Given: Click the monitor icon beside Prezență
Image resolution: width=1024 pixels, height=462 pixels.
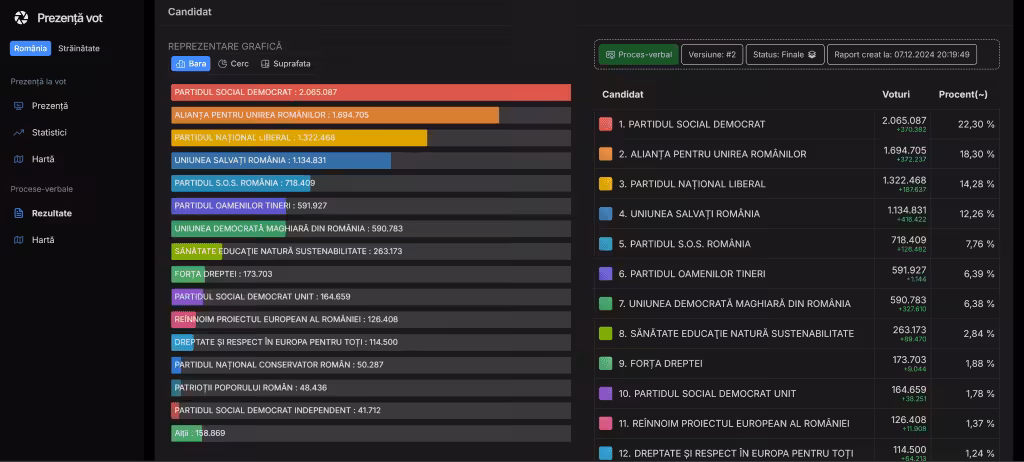Looking at the screenshot, I should pos(19,106).
